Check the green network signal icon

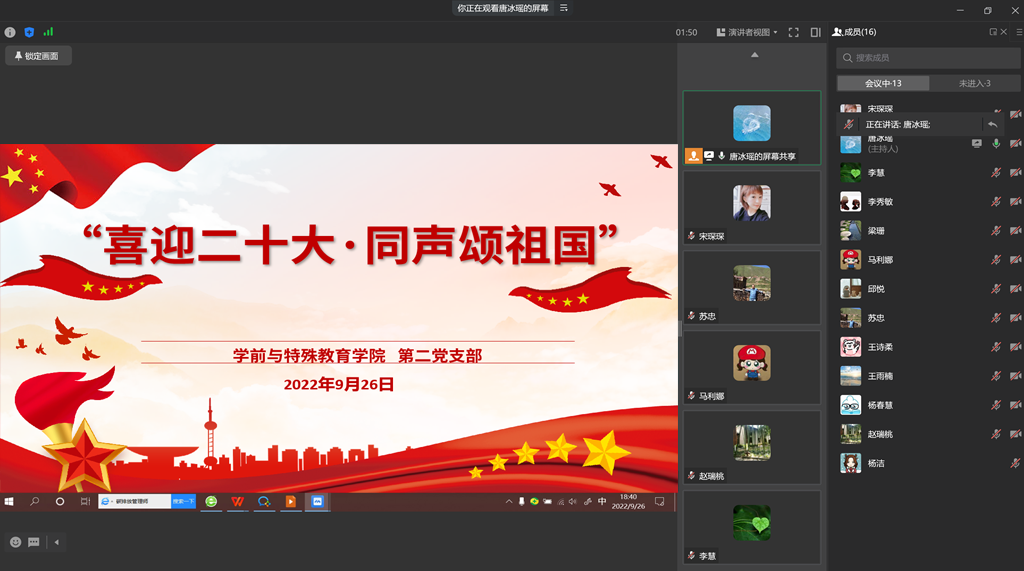(x=48, y=32)
